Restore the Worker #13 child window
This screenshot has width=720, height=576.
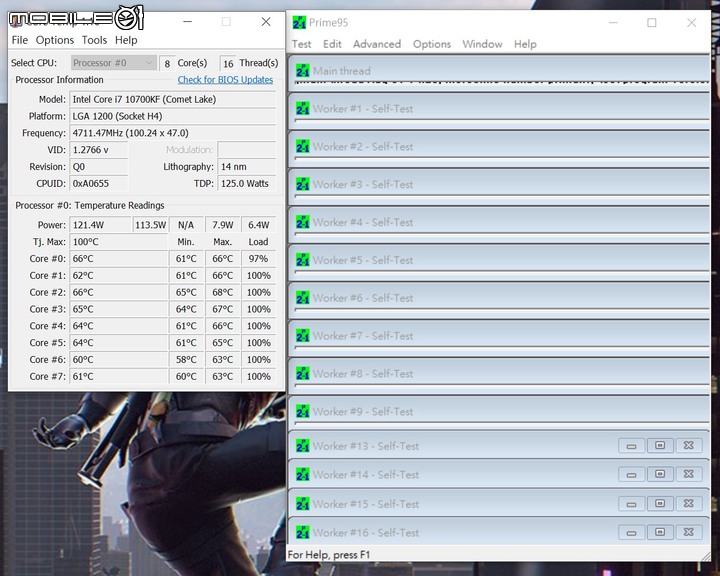click(660, 446)
